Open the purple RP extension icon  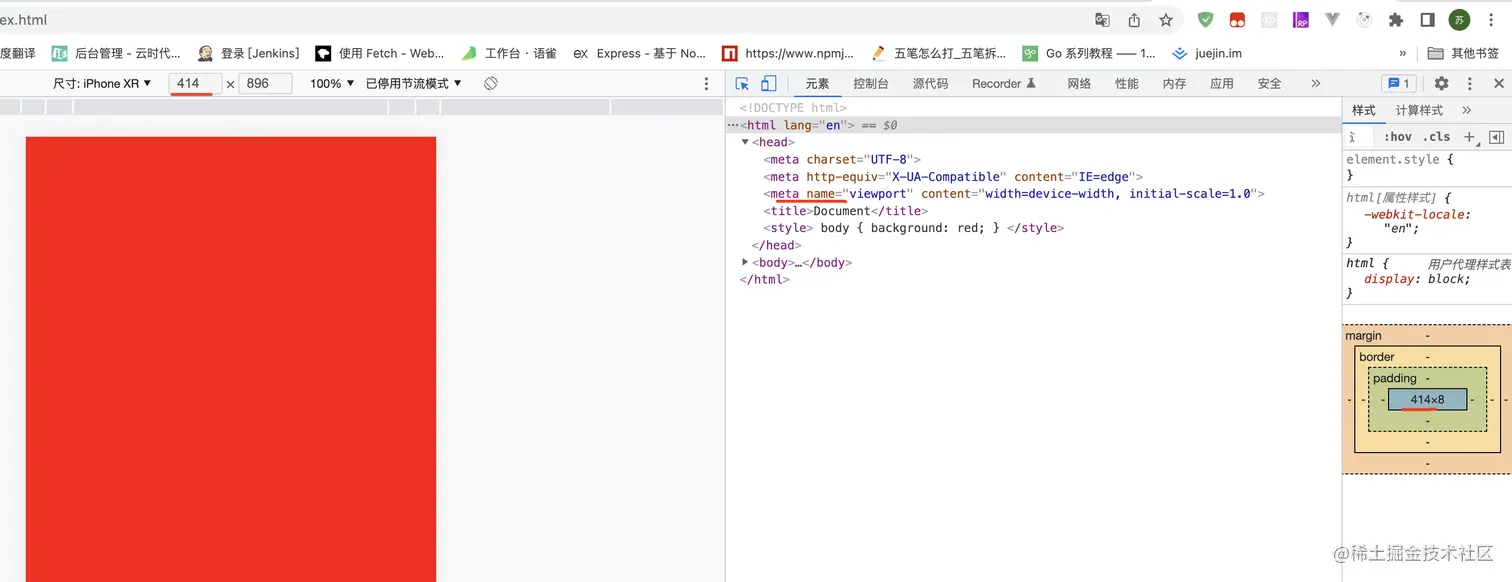(1301, 20)
